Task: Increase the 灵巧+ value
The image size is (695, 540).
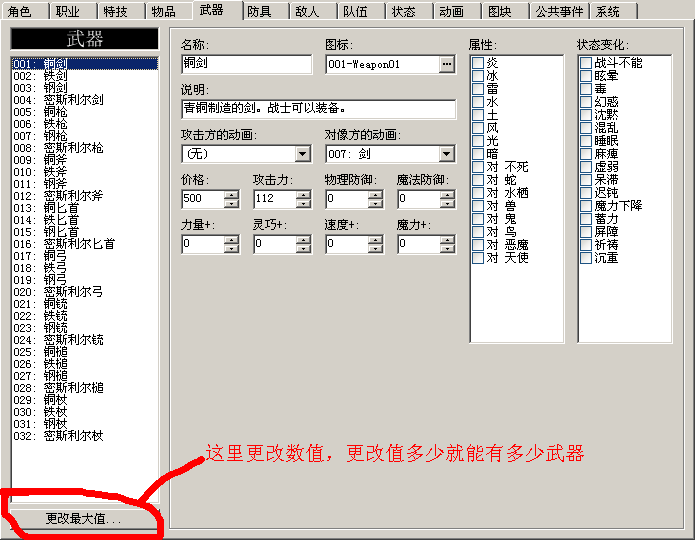Action: point(303,240)
